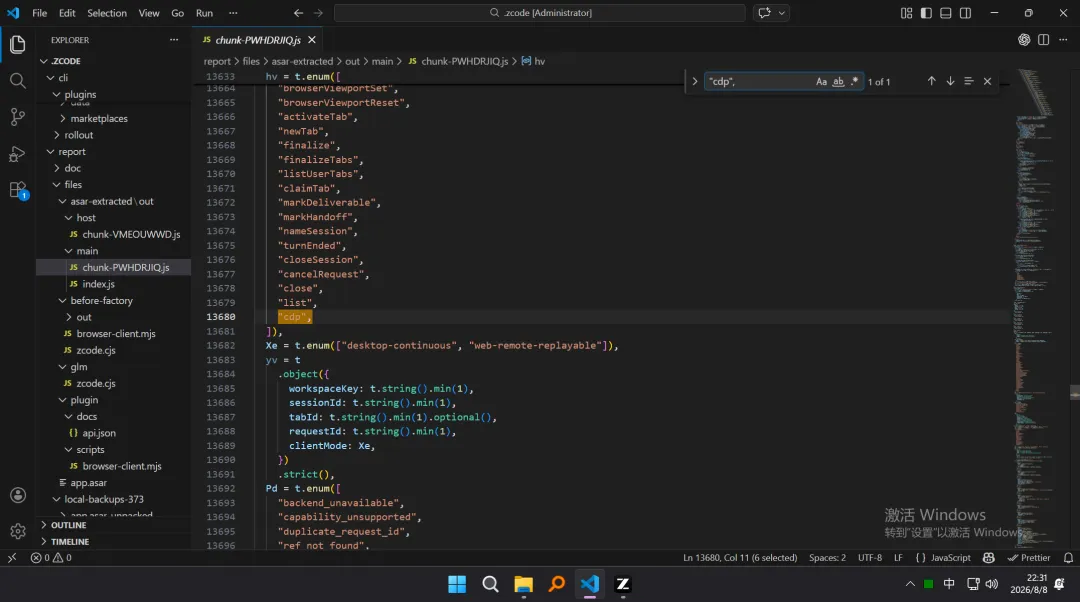Open api.json file in explorer
This screenshot has height=602, width=1080.
tap(99, 433)
